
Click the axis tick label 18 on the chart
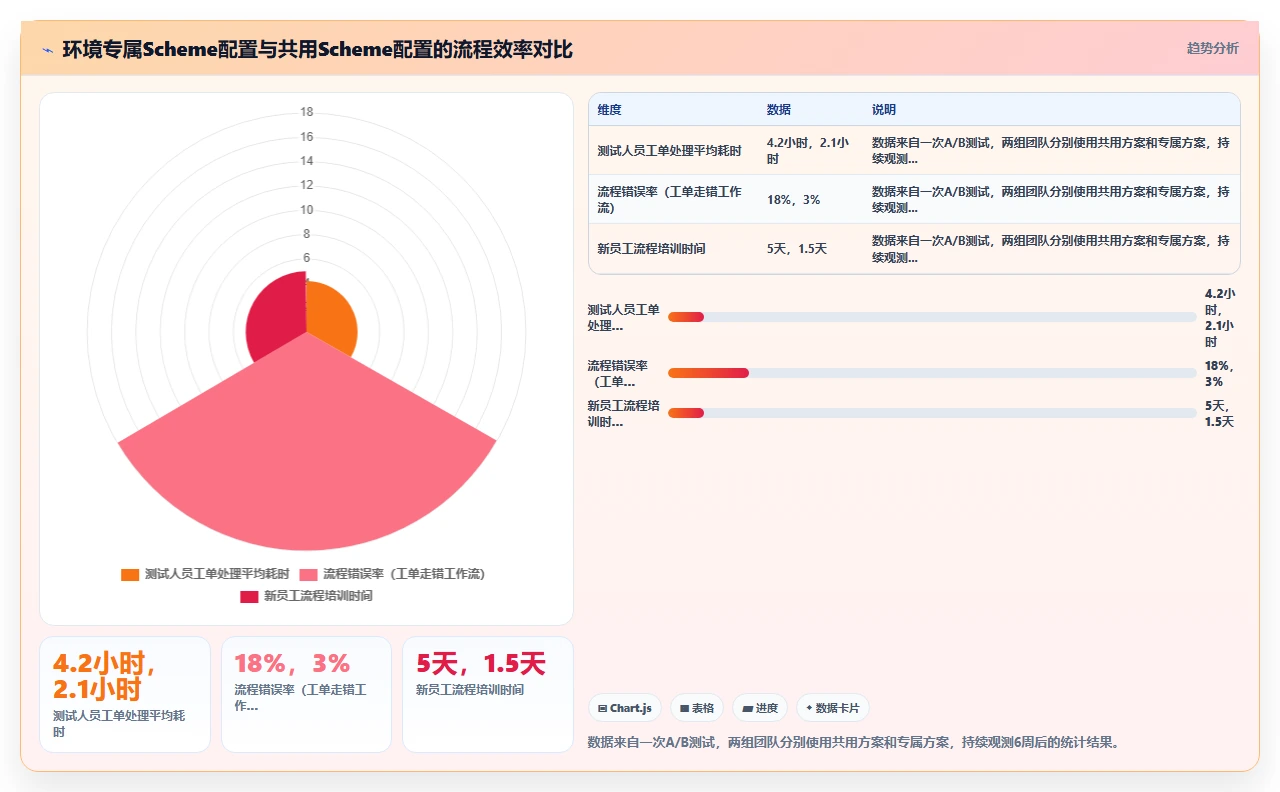click(x=307, y=112)
